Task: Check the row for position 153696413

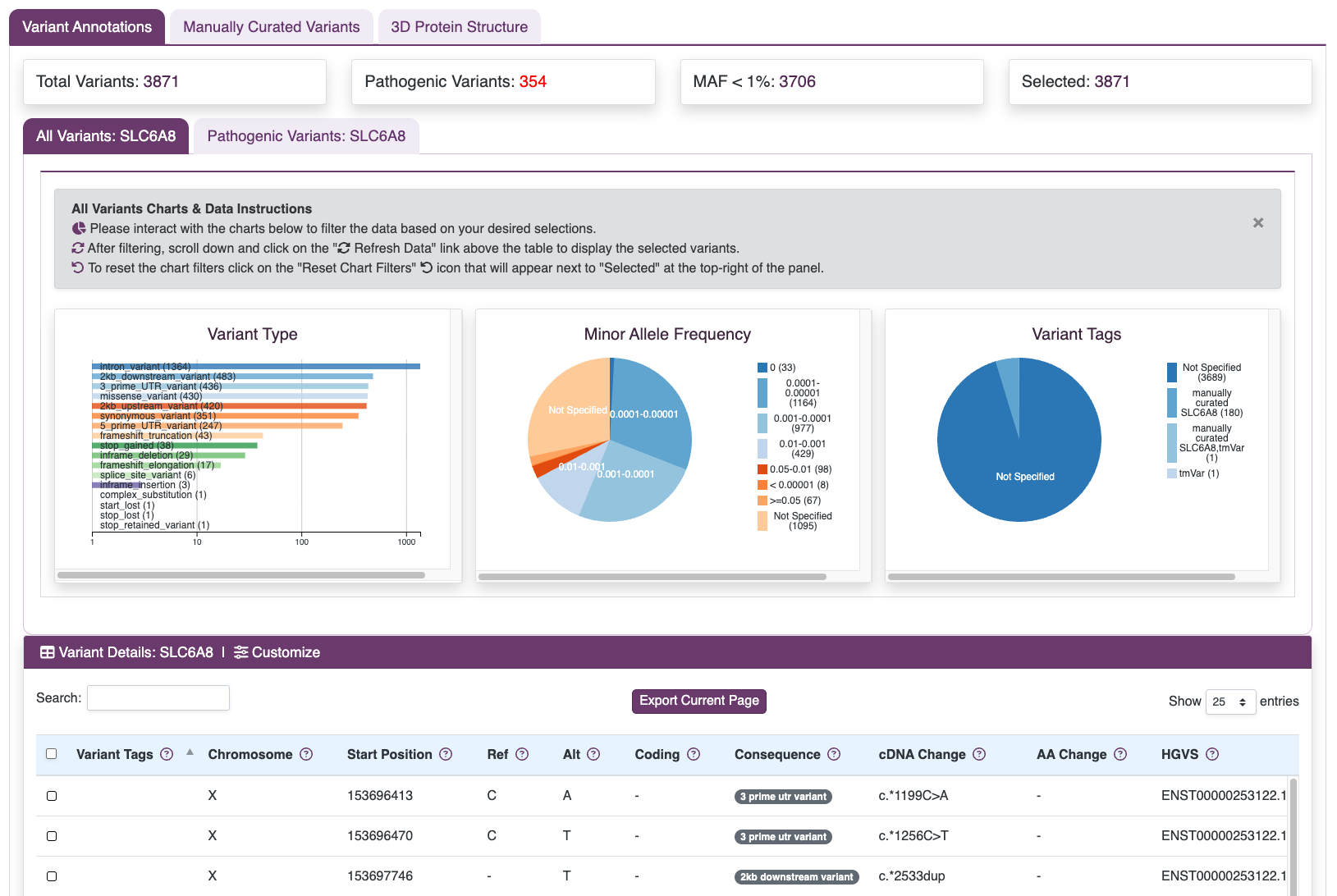Action: 52,796
